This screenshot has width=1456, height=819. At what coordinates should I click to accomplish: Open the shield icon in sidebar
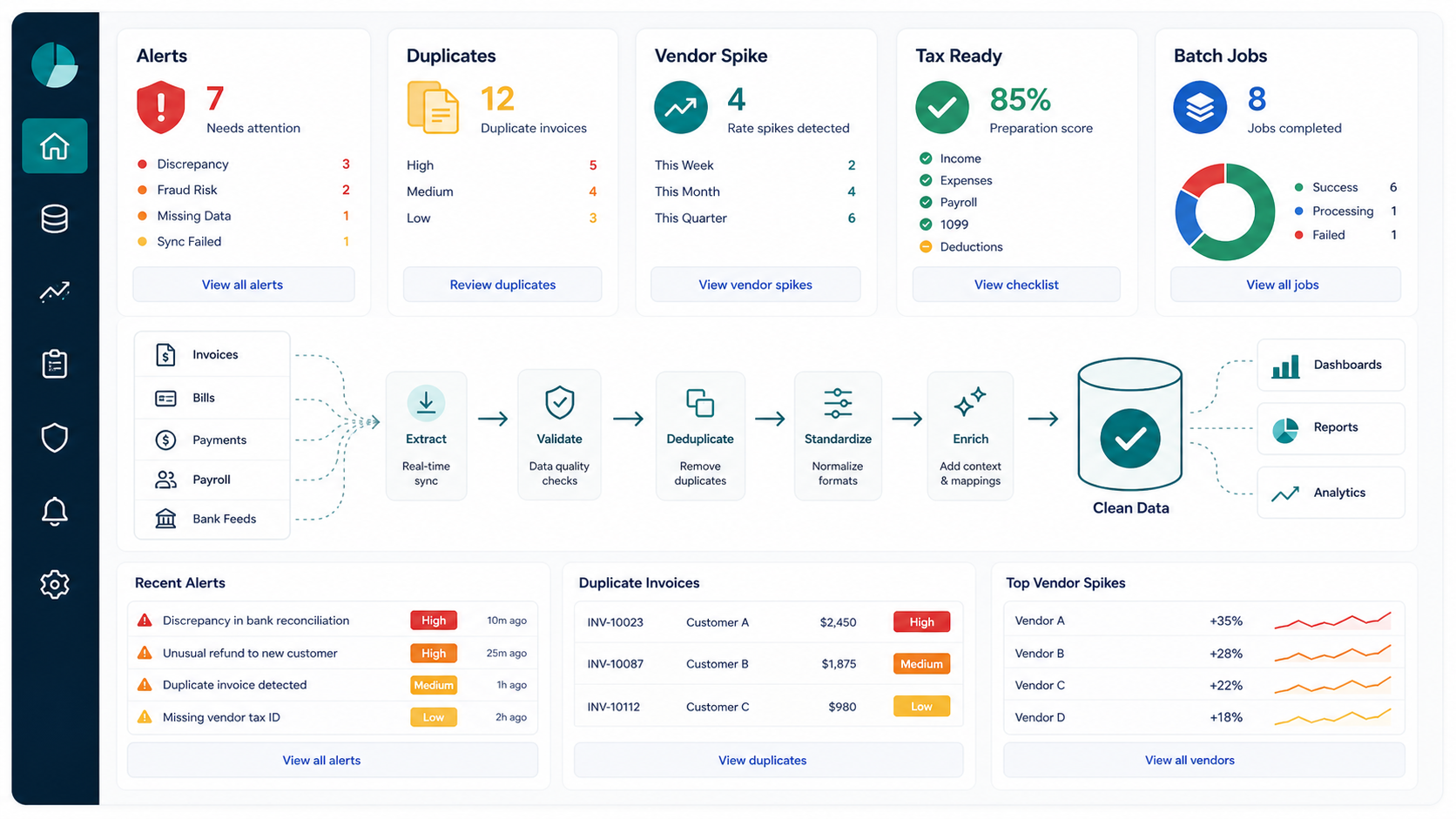pyautogui.click(x=54, y=437)
